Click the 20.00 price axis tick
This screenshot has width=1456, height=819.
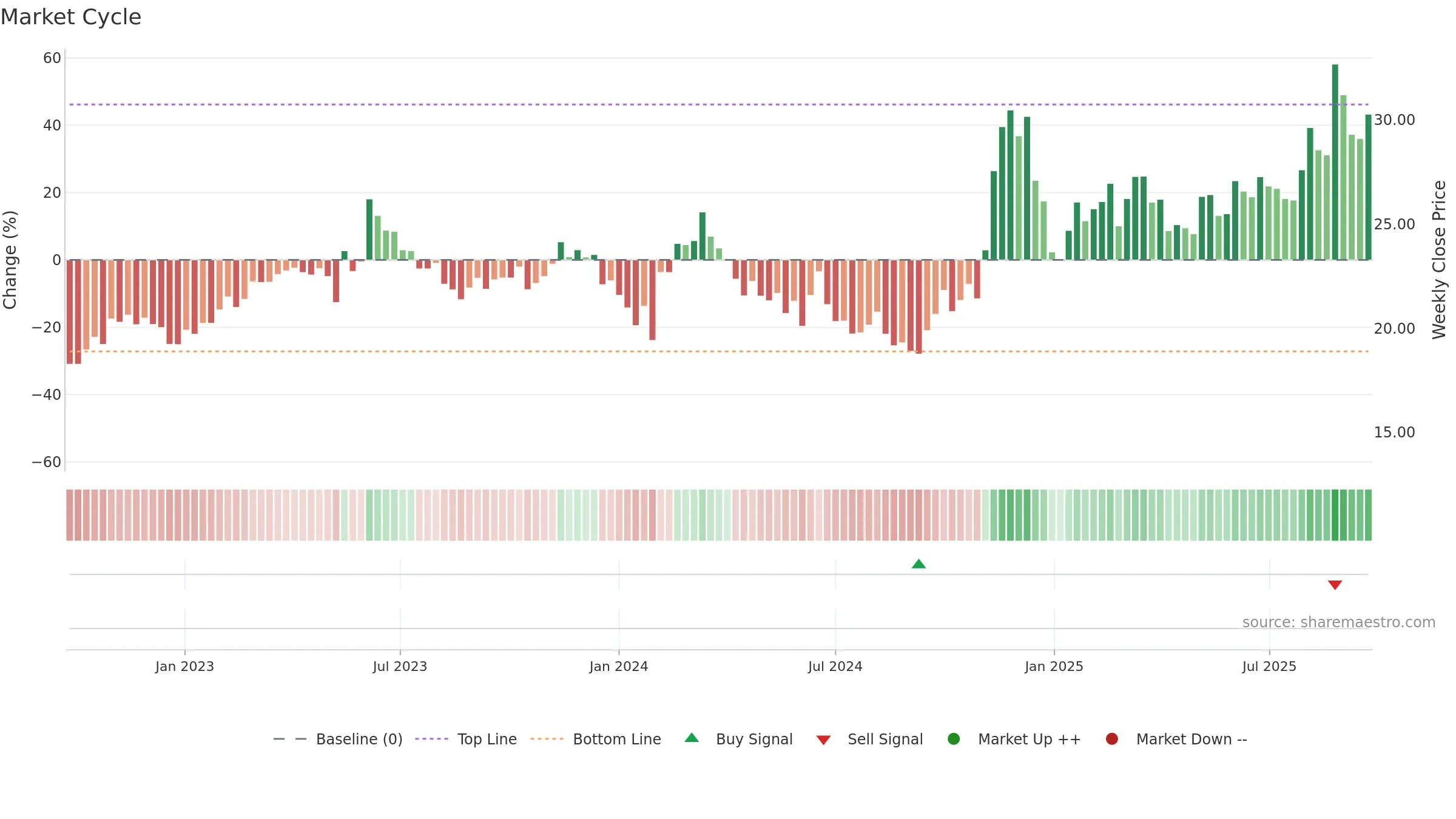point(1394,329)
